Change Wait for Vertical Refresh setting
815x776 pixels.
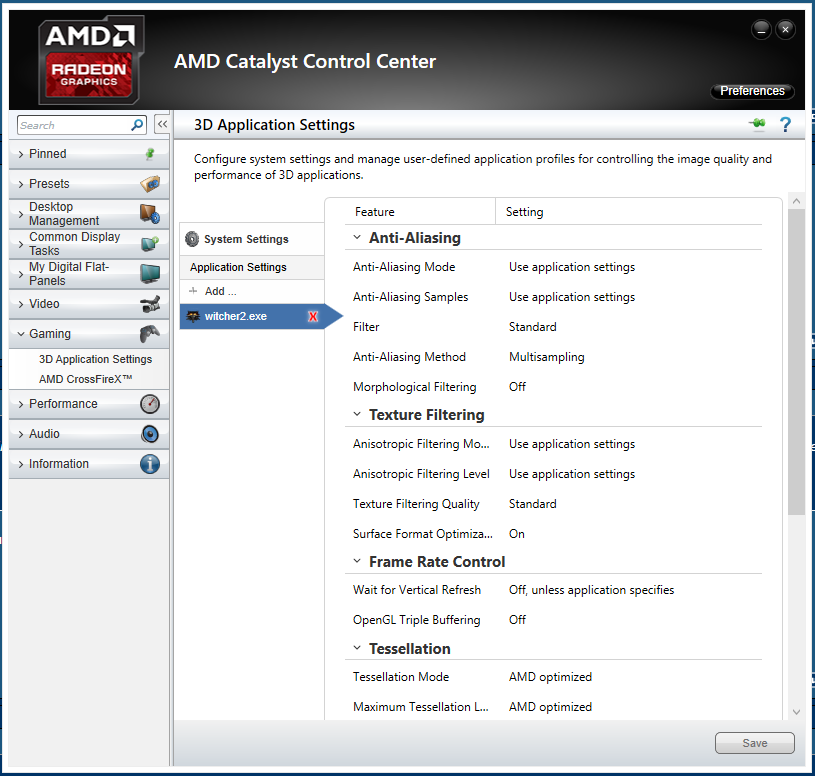tap(591, 590)
